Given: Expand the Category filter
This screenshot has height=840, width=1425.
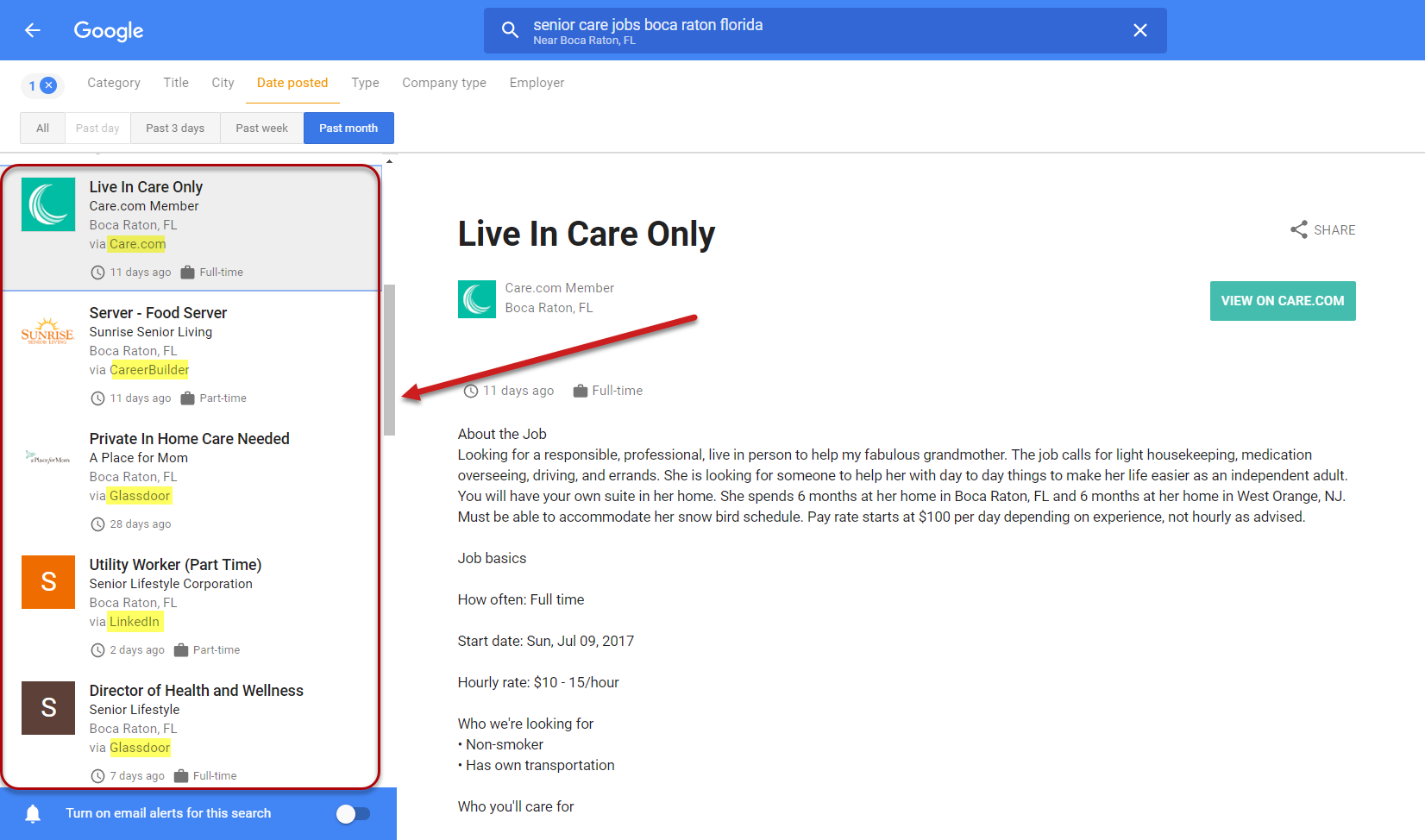Looking at the screenshot, I should pos(114,83).
